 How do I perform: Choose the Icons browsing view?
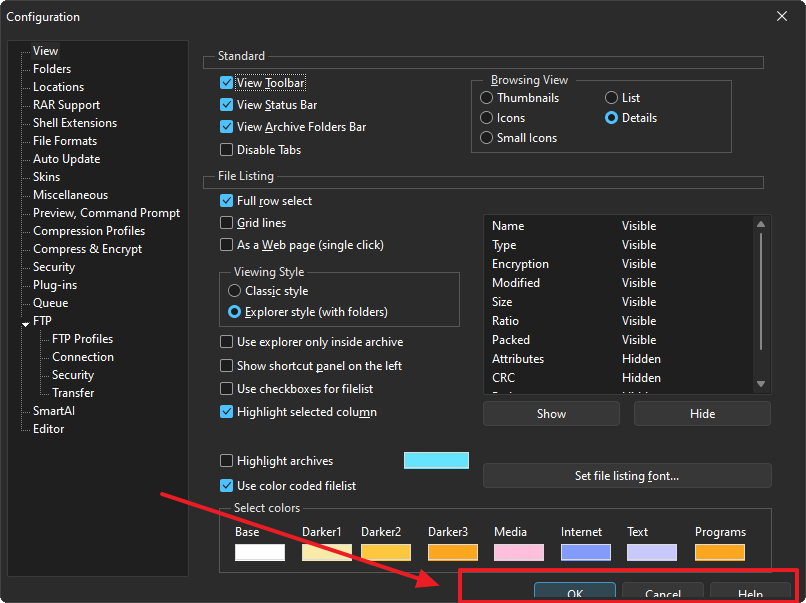[486, 118]
